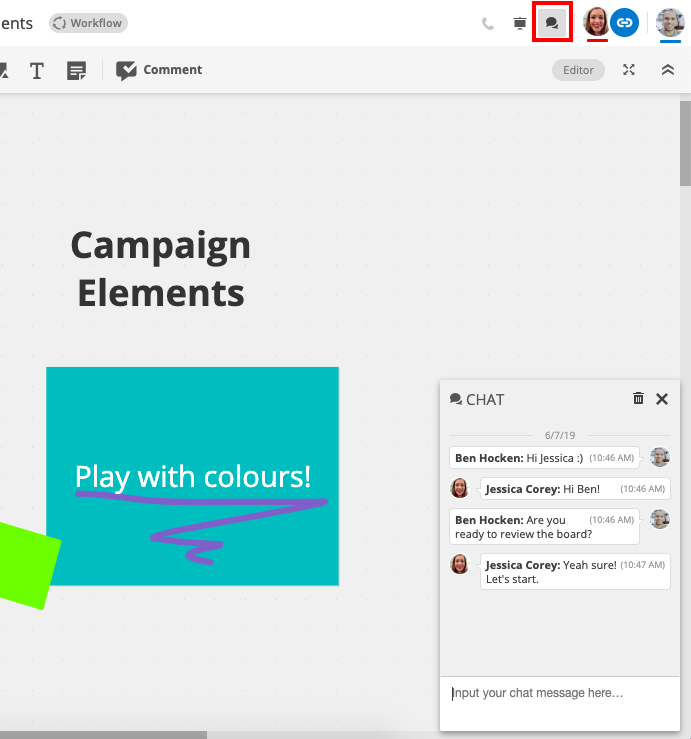Select the sticky note tool
Viewport: 691px width, 739px height.
(x=76, y=71)
